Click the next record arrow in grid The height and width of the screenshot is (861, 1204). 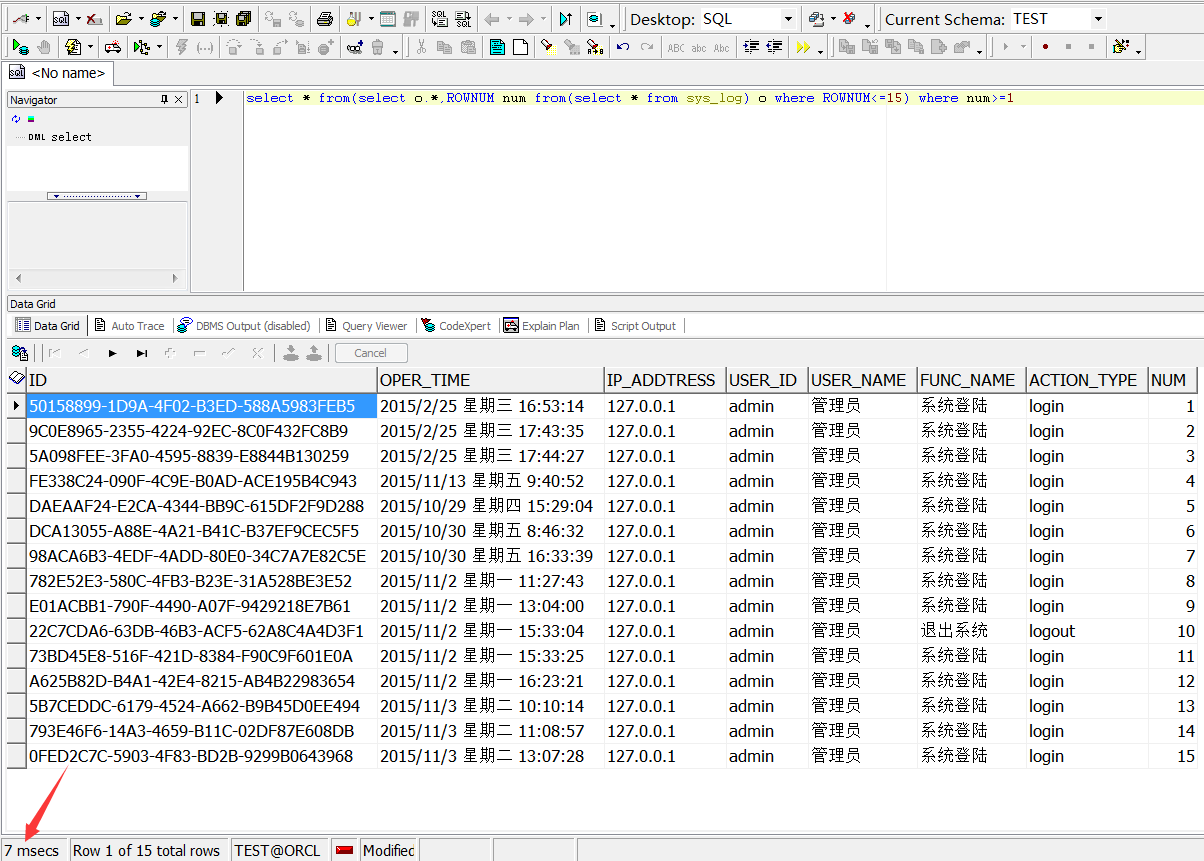click(x=112, y=353)
